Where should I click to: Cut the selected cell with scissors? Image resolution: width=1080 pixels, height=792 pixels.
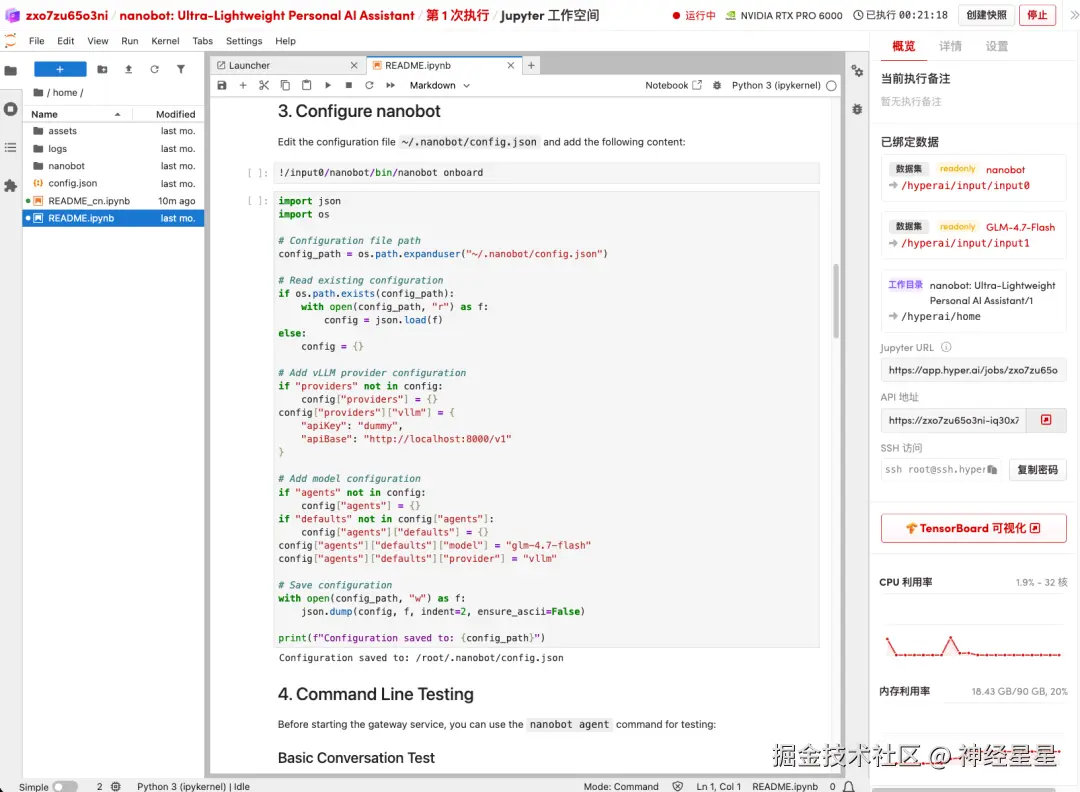[264, 85]
